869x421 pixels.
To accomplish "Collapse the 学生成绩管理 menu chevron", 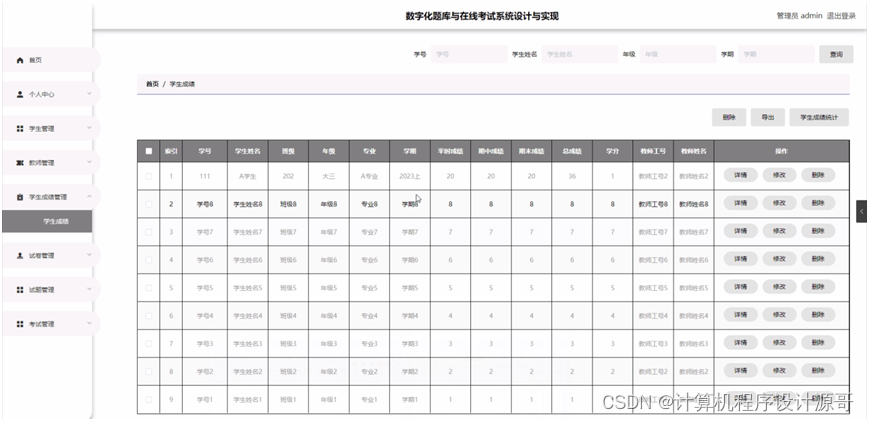I will pos(89,197).
